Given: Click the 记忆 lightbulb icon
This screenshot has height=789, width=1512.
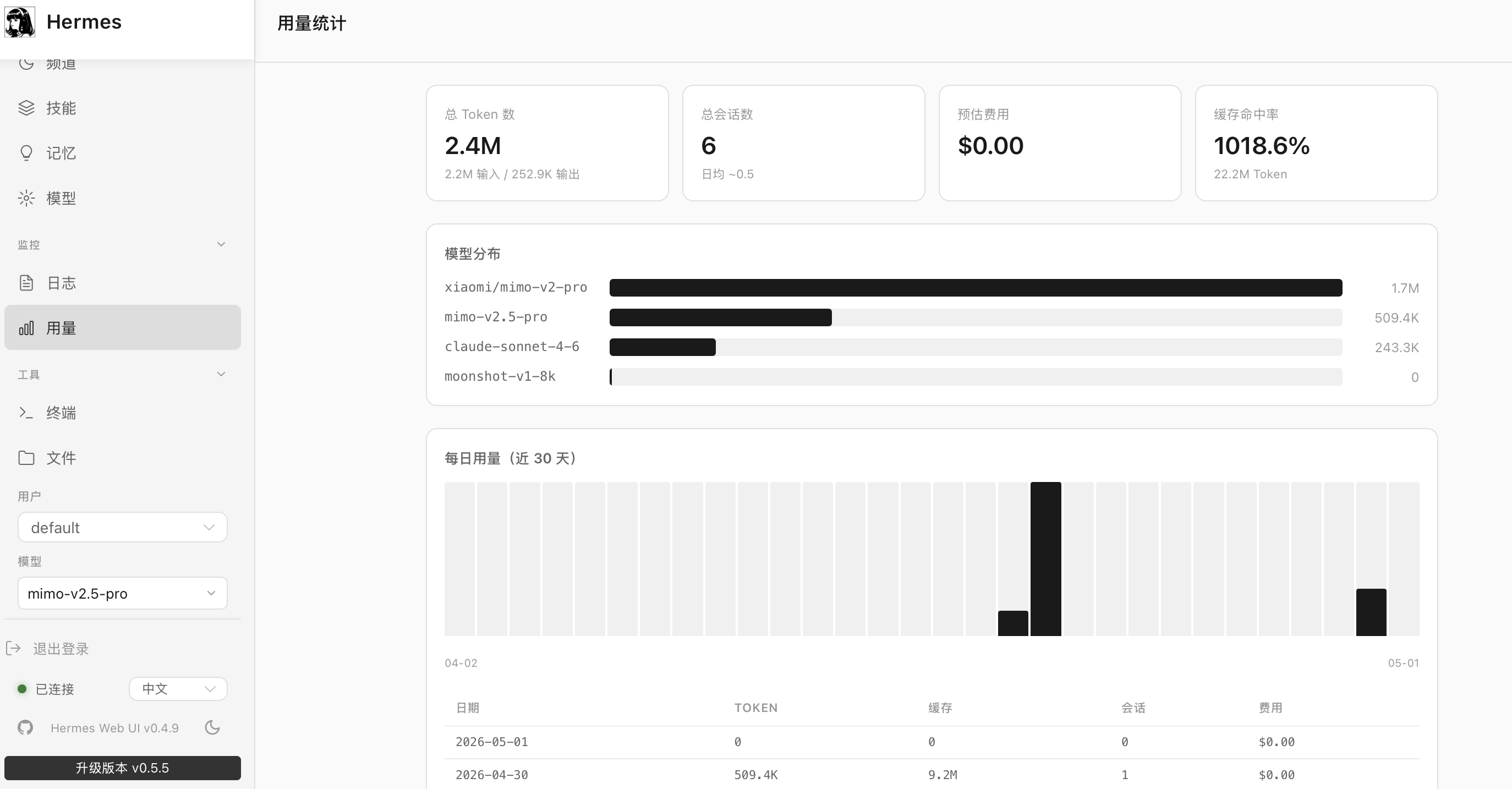Looking at the screenshot, I should 26,153.
